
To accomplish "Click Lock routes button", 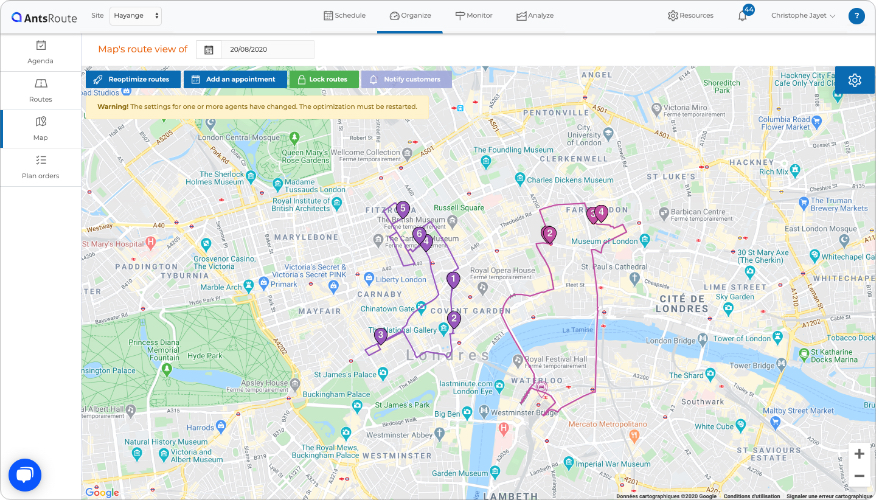I will (x=324, y=79).
